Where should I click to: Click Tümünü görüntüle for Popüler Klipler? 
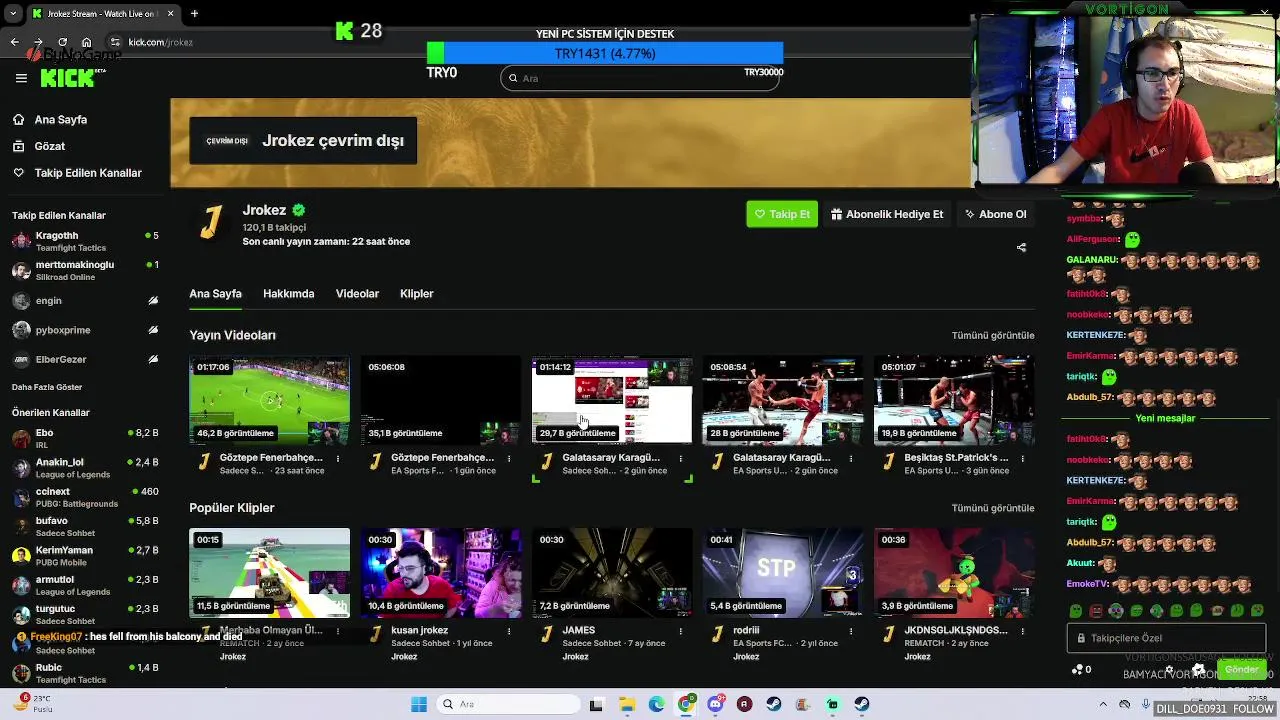(x=992, y=508)
